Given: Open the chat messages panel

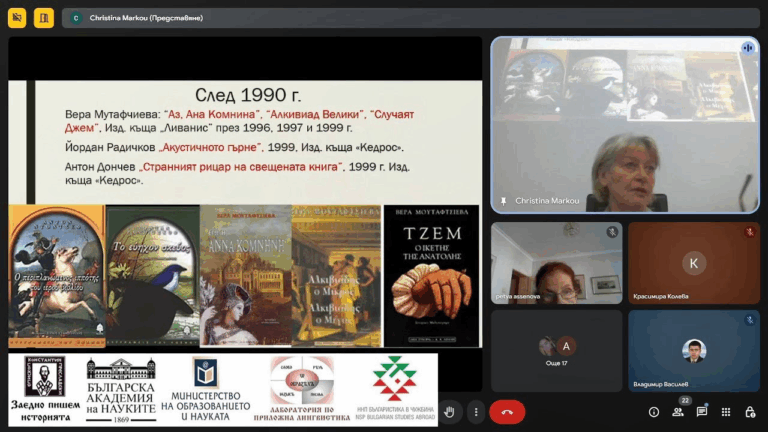Looking at the screenshot, I should [x=702, y=412].
